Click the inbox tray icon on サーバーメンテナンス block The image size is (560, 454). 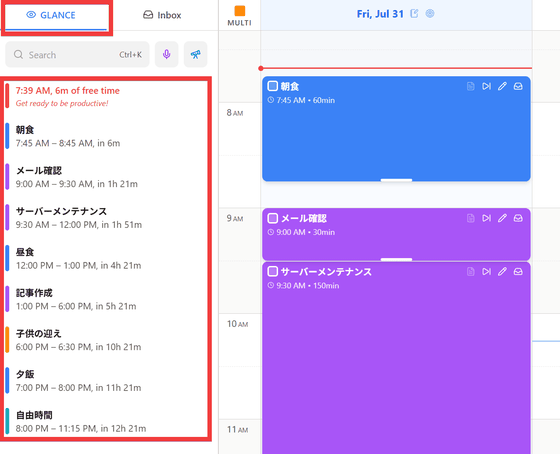tap(518, 271)
